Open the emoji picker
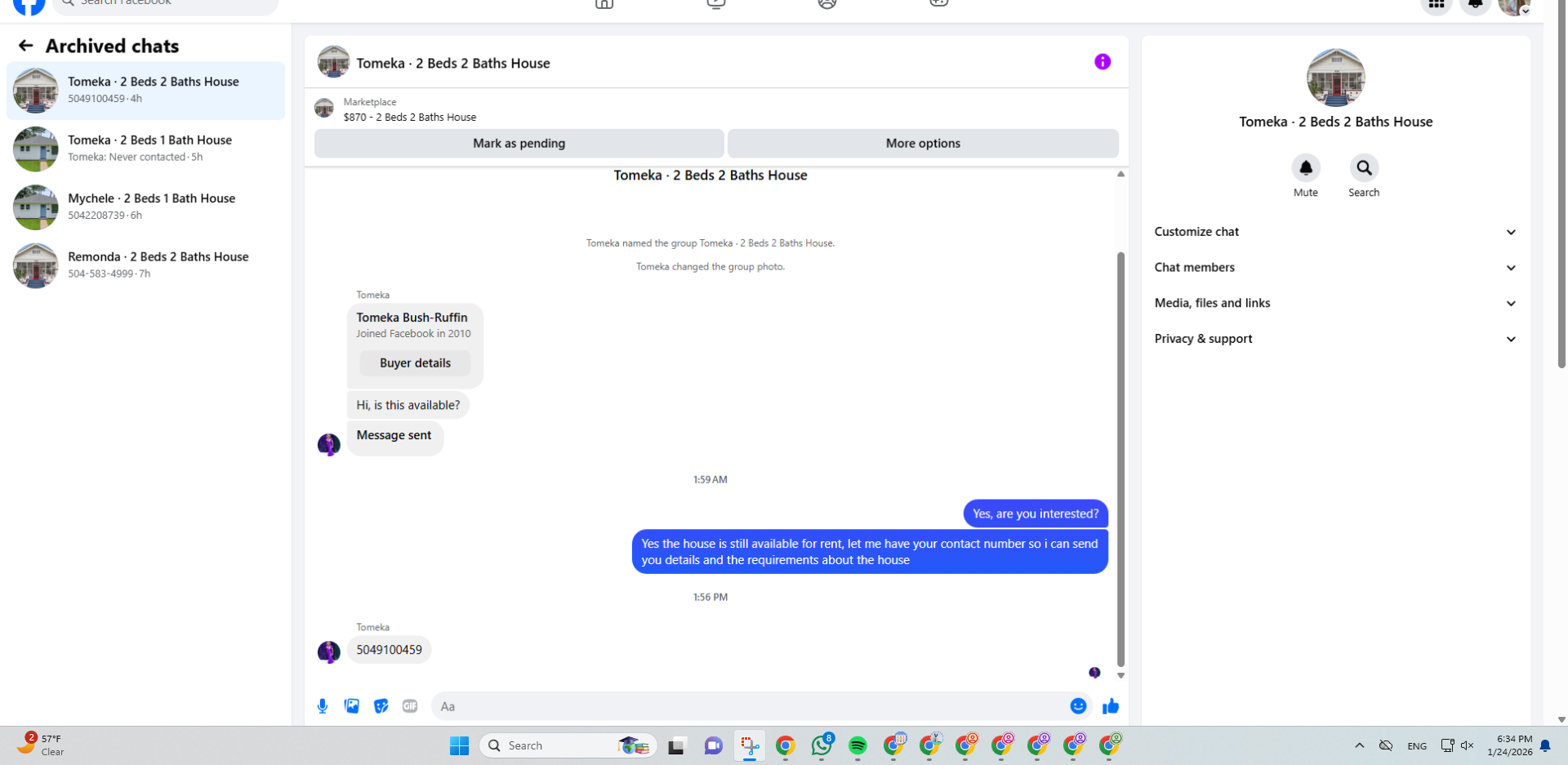The image size is (1568, 765). pyautogui.click(x=1078, y=706)
